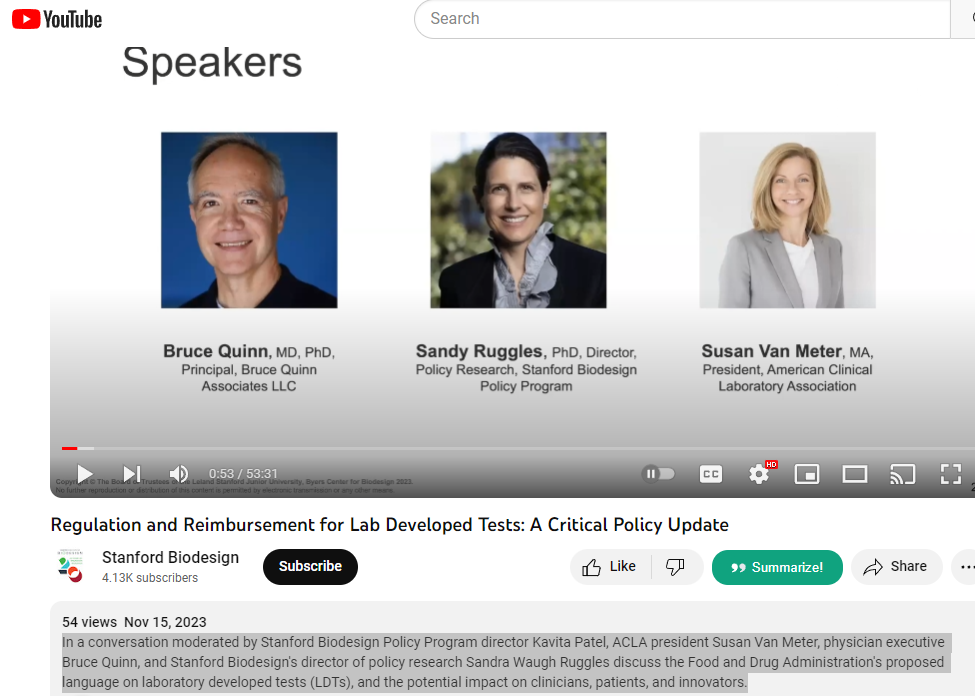The height and width of the screenshot is (696, 975).
Task: Click the 'Sandy Ruggles, PhD, Director' caption
Action: (x=526, y=351)
